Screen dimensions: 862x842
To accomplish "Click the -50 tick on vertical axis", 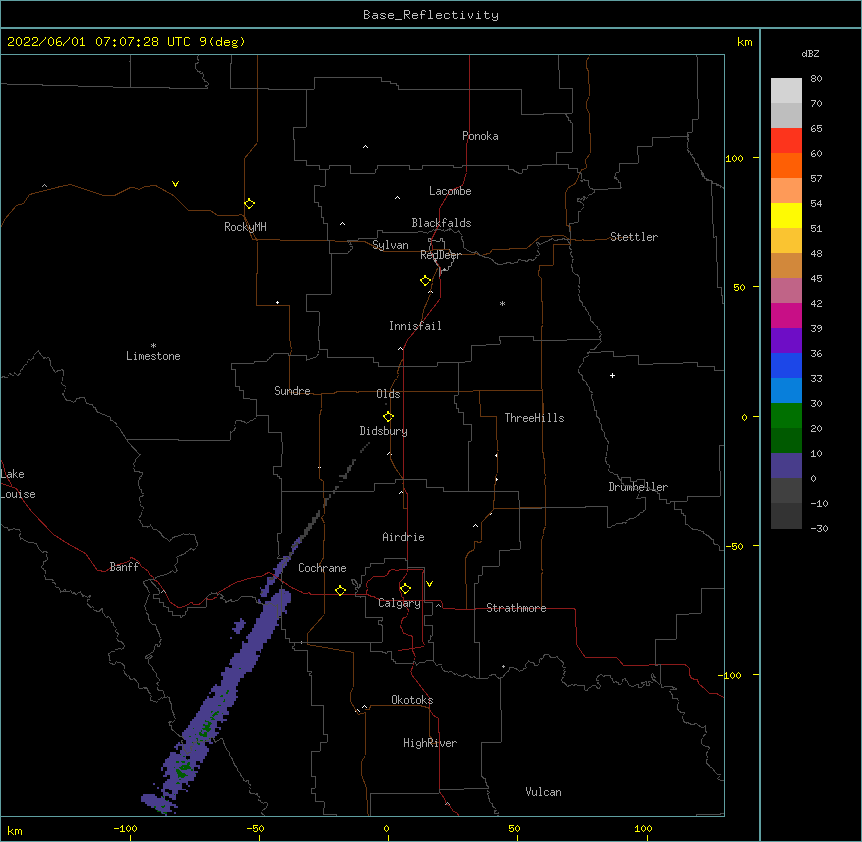I will (734, 546).
